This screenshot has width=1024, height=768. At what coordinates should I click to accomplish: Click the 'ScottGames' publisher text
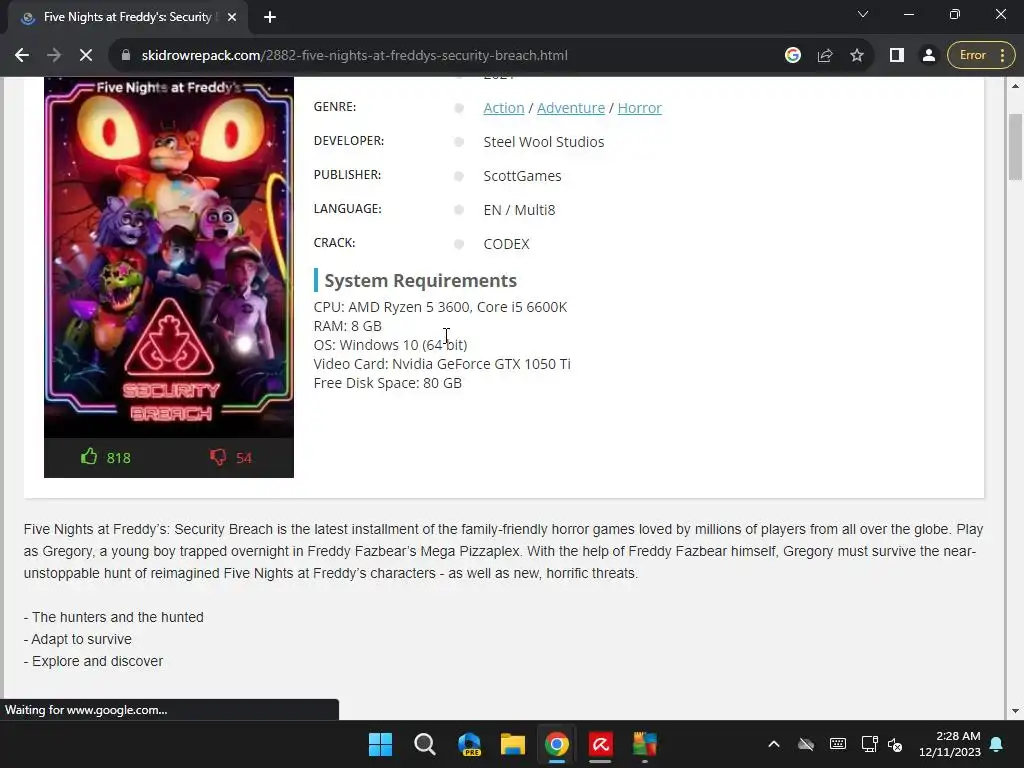coord(522,176)
